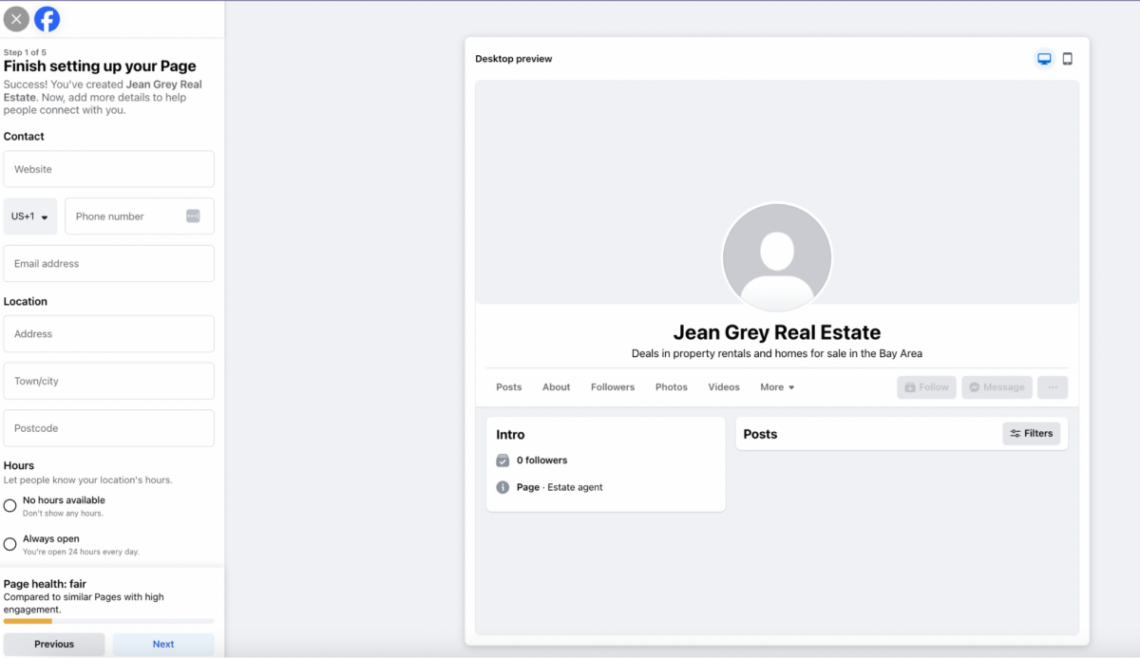1140x658 pixels.
Task: Click the Website input field
Action: 108,169
